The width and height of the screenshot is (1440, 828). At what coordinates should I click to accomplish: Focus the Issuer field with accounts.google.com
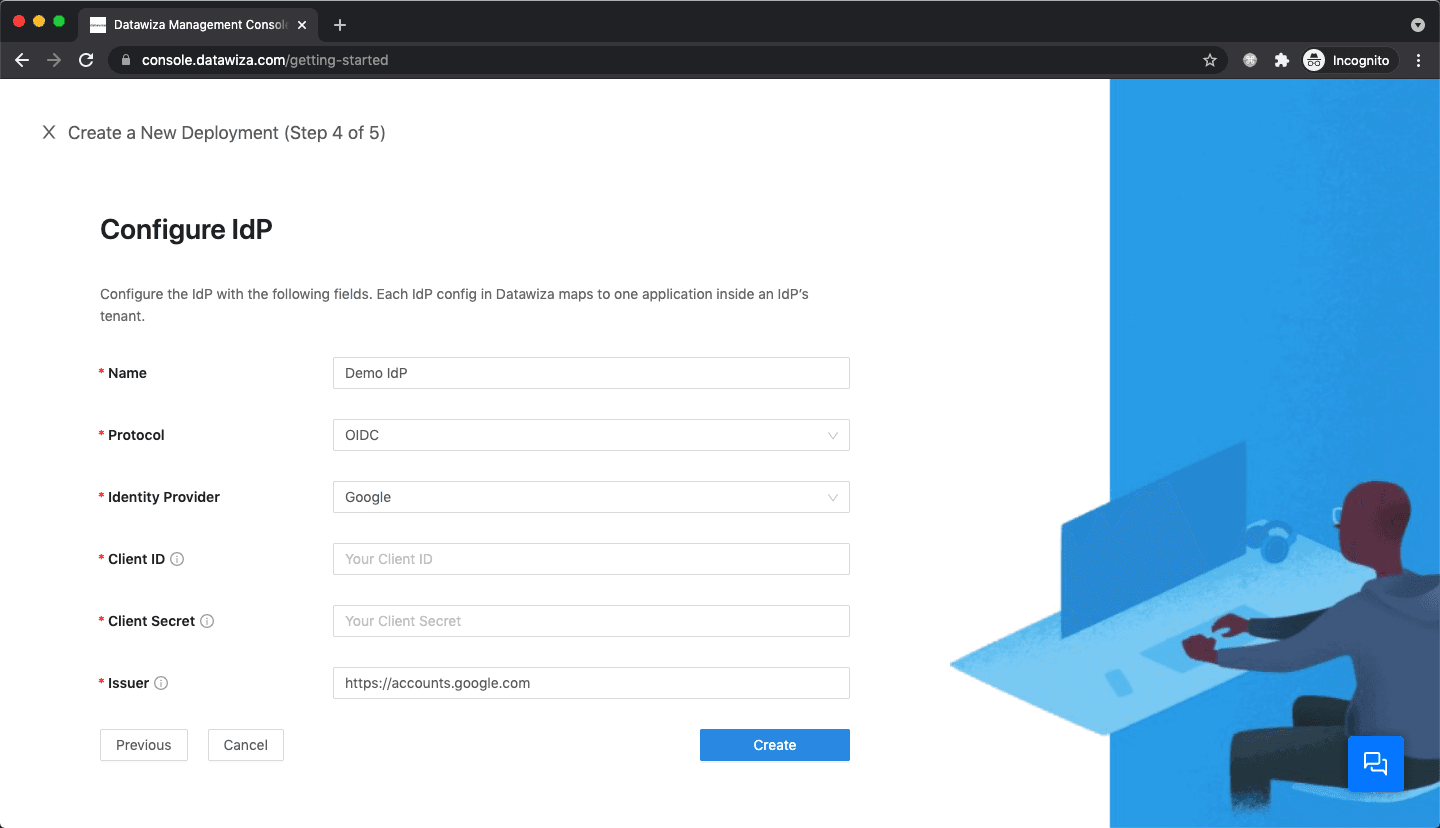click(591, 683)
